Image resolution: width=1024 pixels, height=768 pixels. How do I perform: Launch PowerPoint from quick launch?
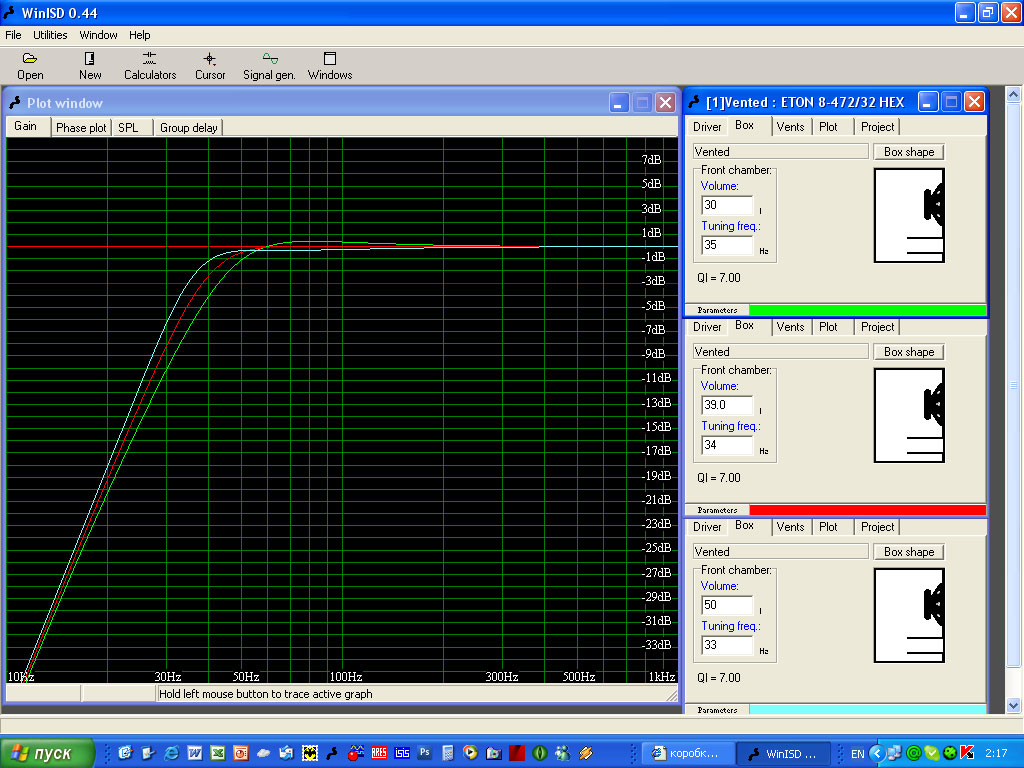(x=240, y=753)
